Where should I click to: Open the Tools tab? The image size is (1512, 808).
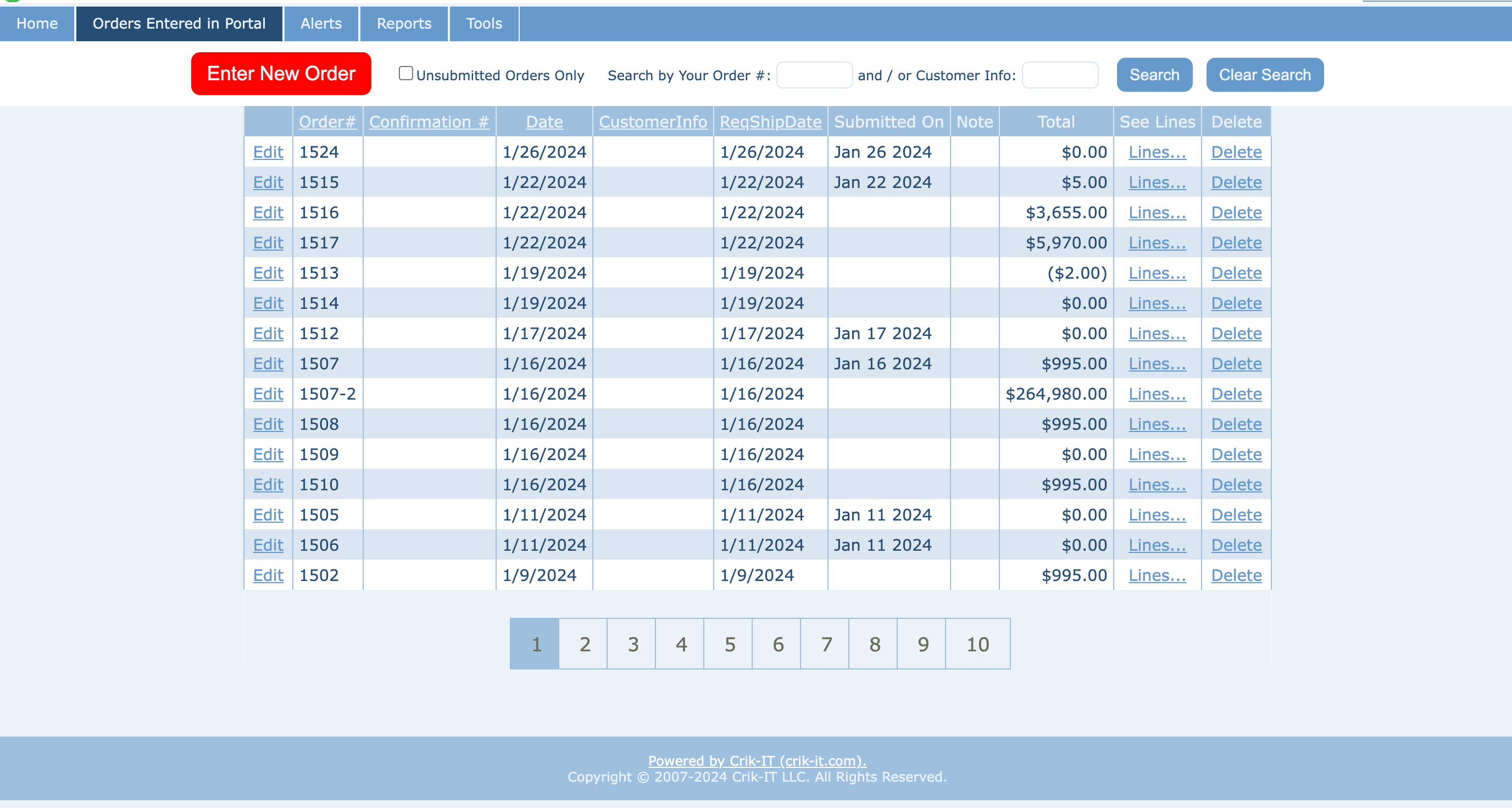tap(483, 24)
